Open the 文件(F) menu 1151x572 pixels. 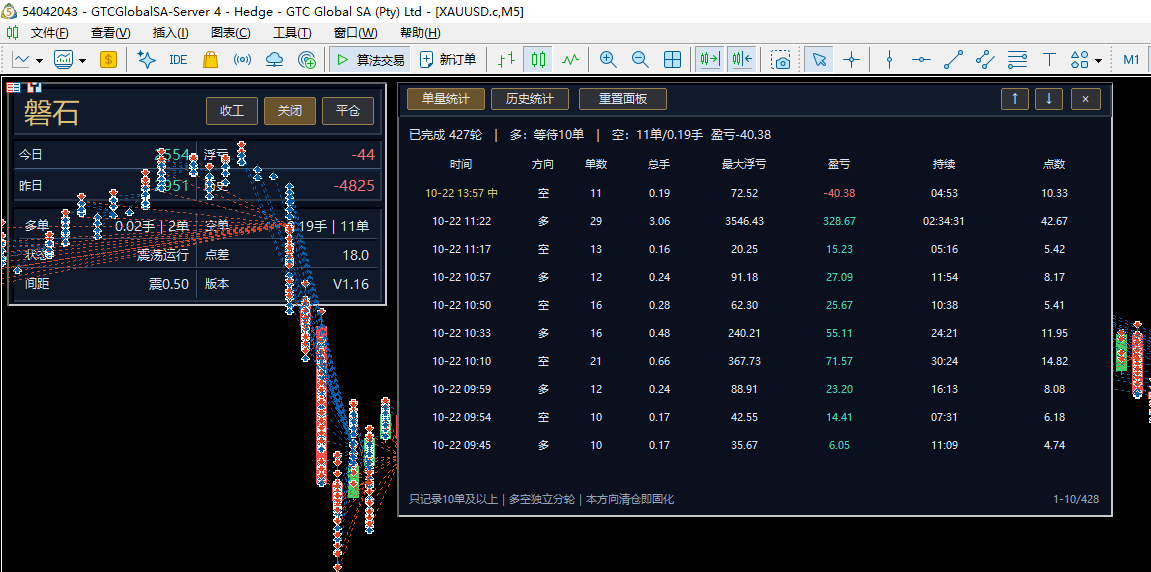(x=49, y=33)
